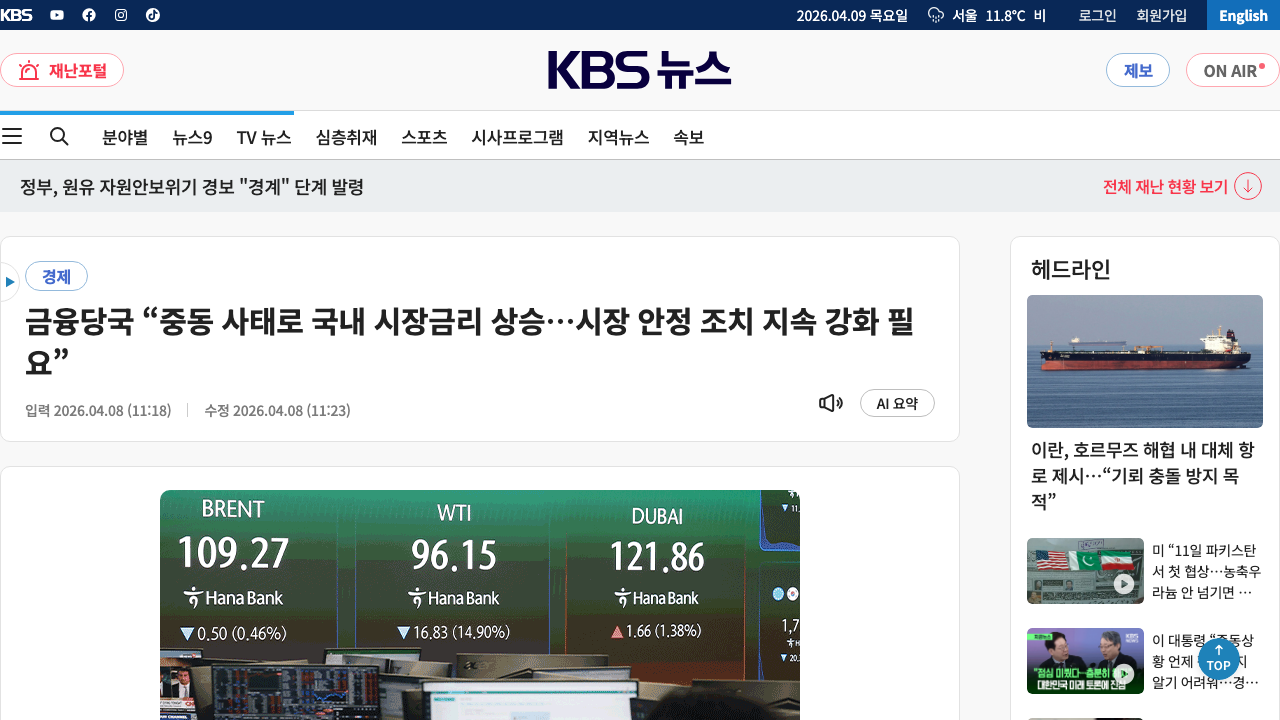Open the KBS YouTube channel icon

coord(57,15)
